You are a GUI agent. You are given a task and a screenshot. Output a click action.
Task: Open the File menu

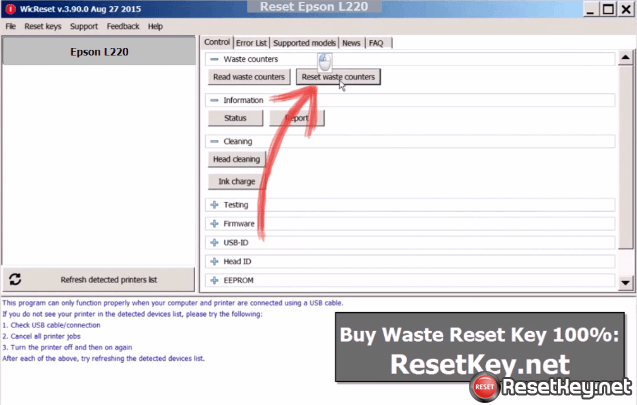pyautogui.click(x=11, y=26)
